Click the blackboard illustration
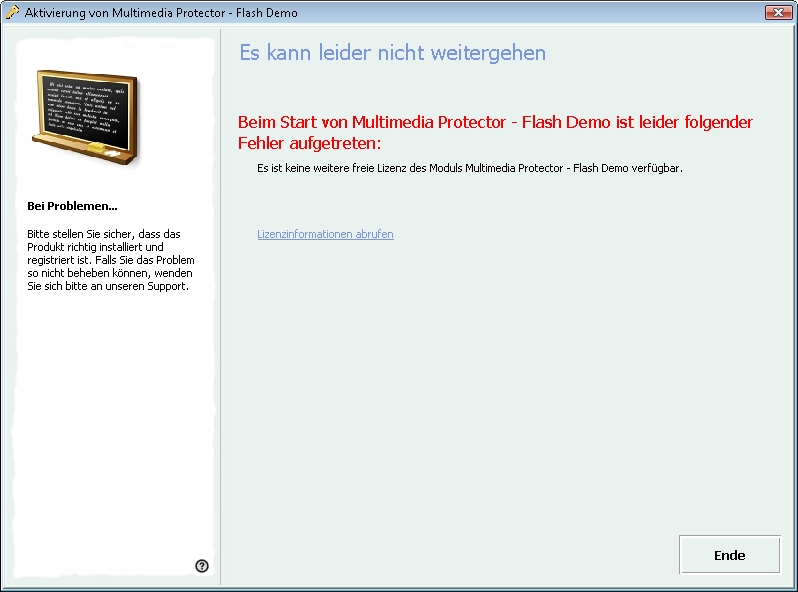 [86, 115]
